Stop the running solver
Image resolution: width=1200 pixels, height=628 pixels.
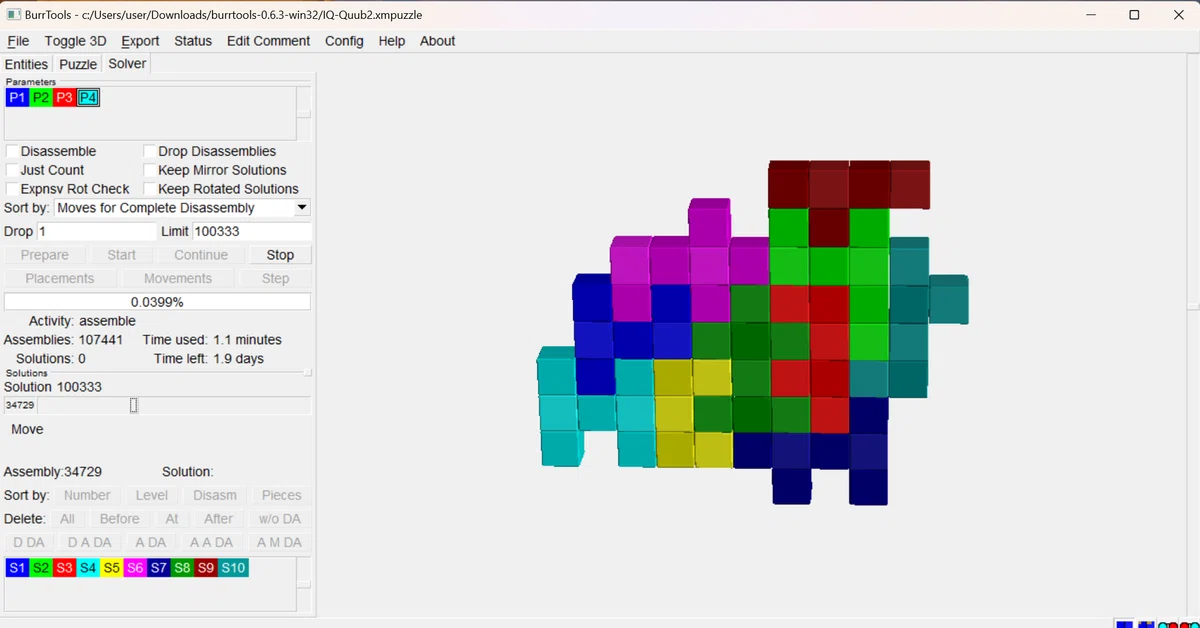280,255
